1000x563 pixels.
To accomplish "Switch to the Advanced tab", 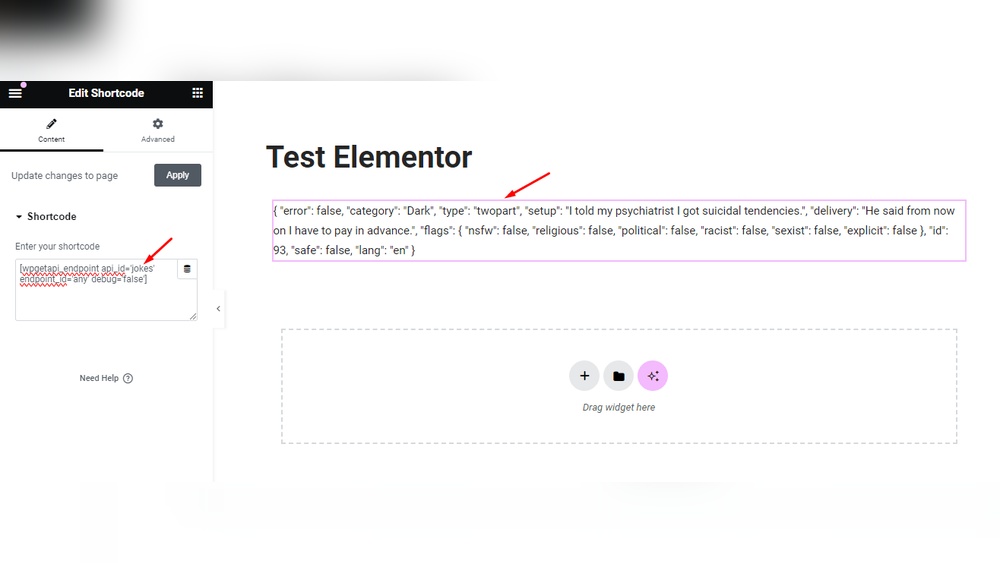I will point(158,130).
